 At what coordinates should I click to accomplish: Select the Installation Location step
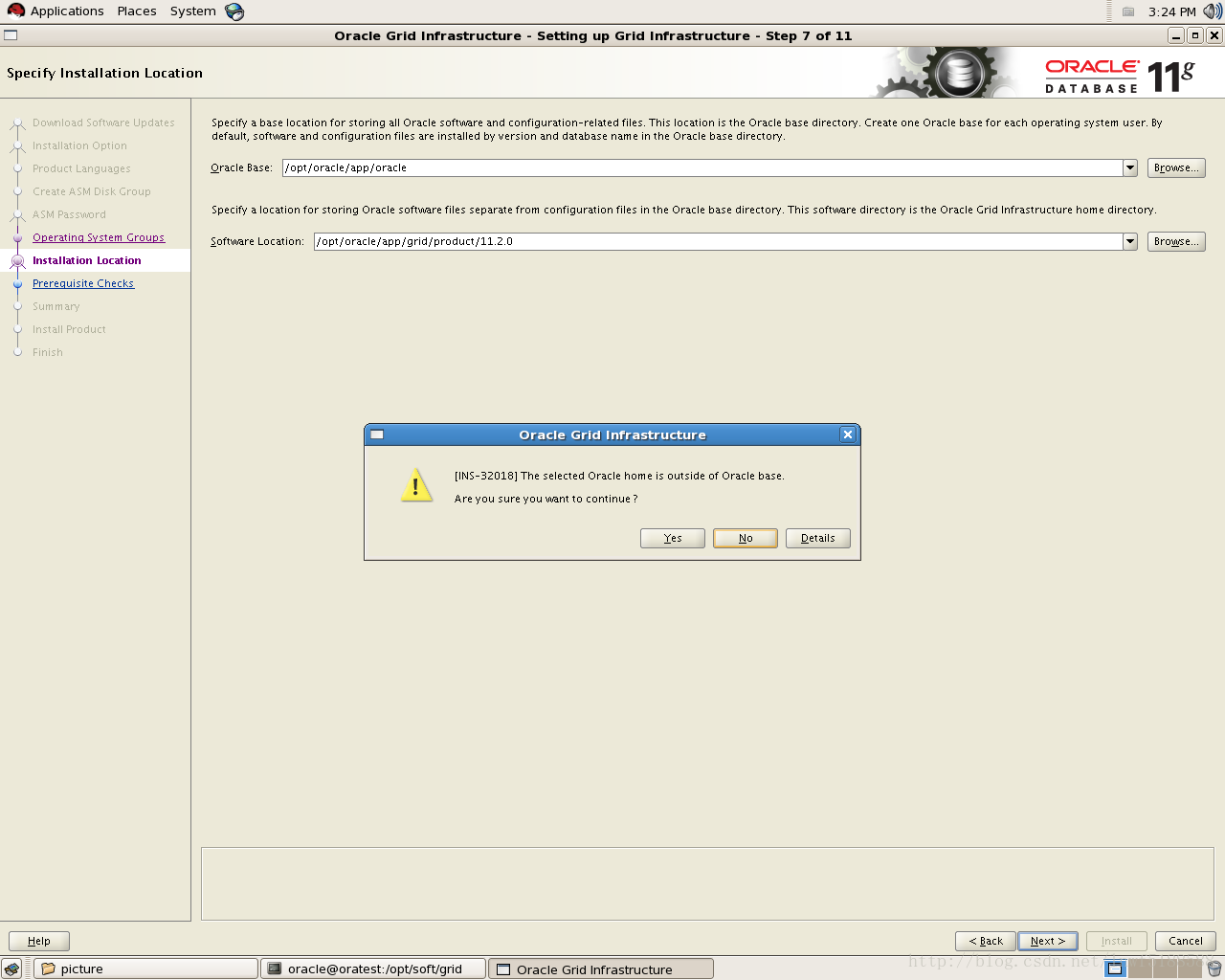click(x=86, y=260)
